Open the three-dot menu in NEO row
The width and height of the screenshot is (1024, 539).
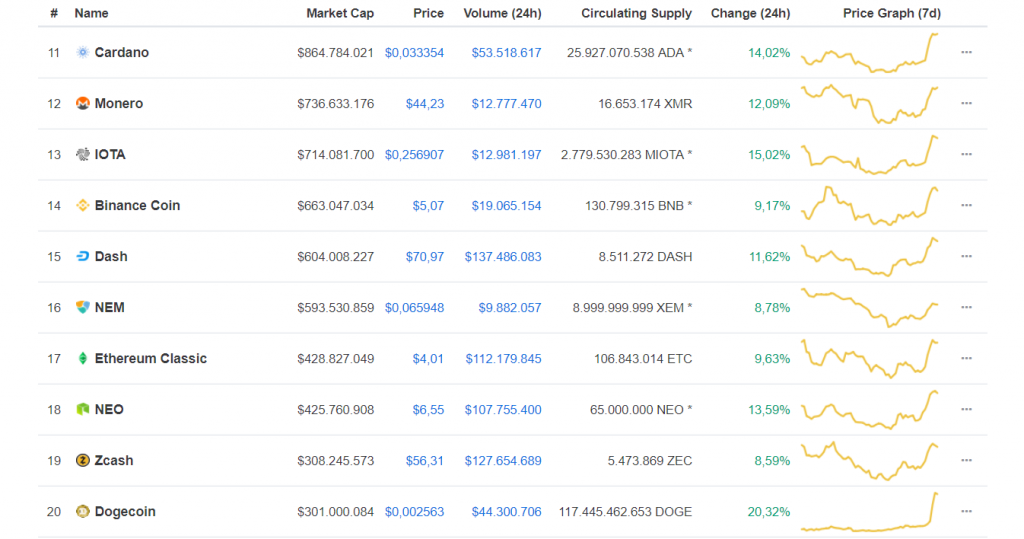[x=967, y=409]
